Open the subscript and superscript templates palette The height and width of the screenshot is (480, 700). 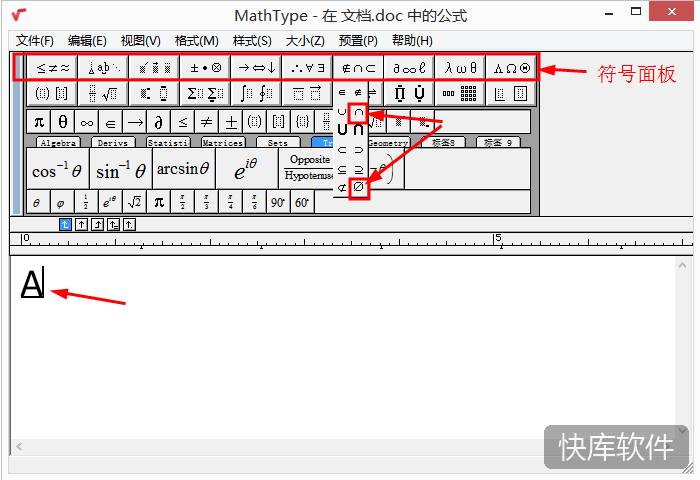[154, 94]
